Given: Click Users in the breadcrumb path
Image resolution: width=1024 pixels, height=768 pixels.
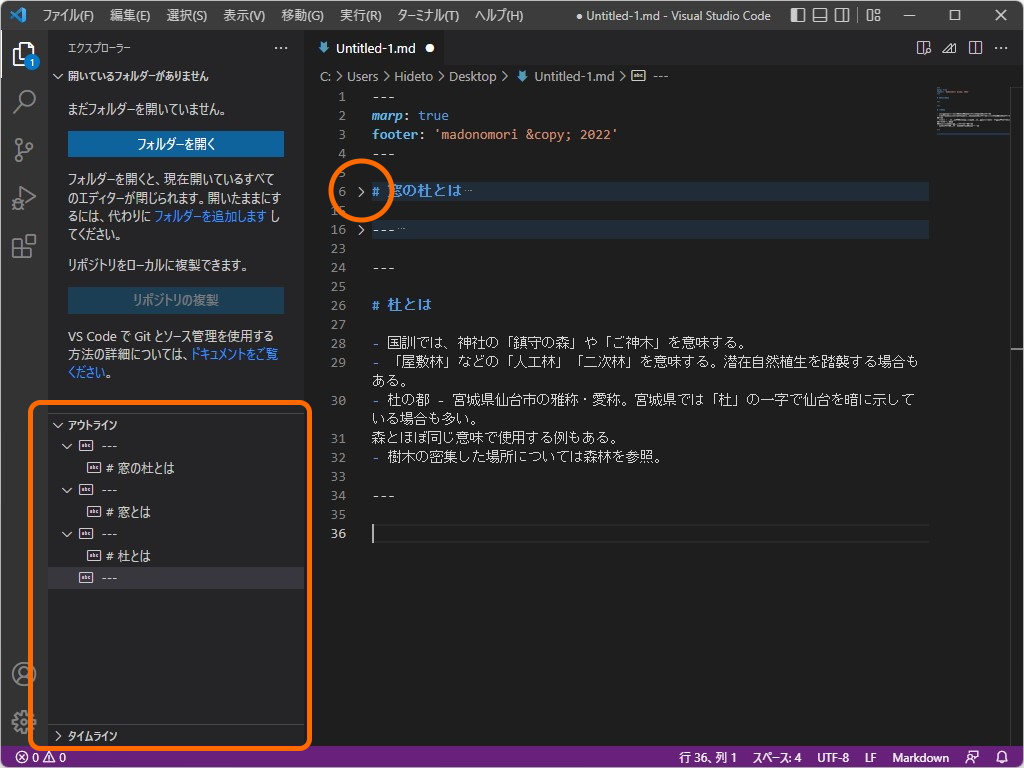Looking at the screenshot, I should tap(362, 76).
